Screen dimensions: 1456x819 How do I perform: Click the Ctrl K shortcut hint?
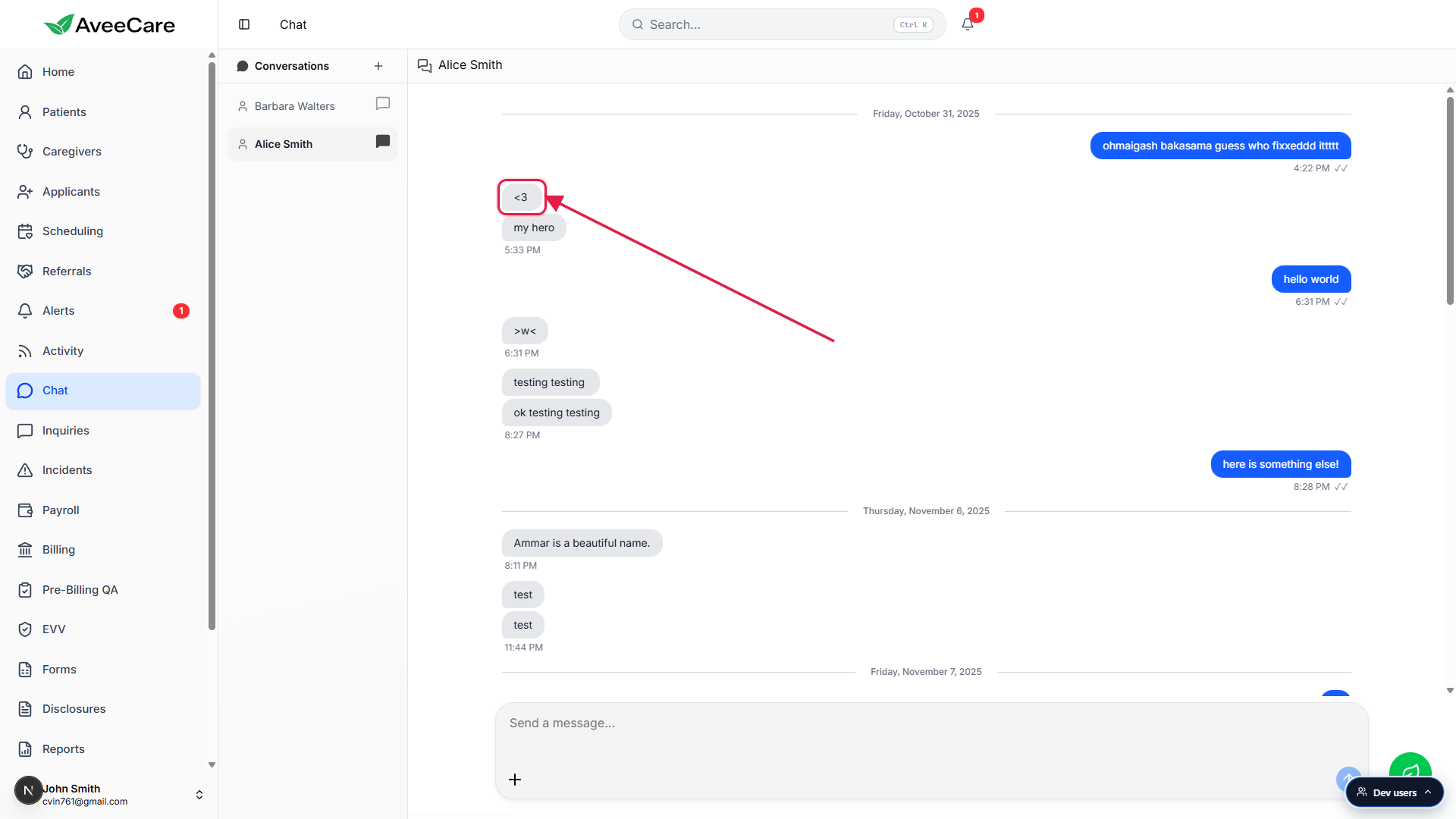(913, 24)
